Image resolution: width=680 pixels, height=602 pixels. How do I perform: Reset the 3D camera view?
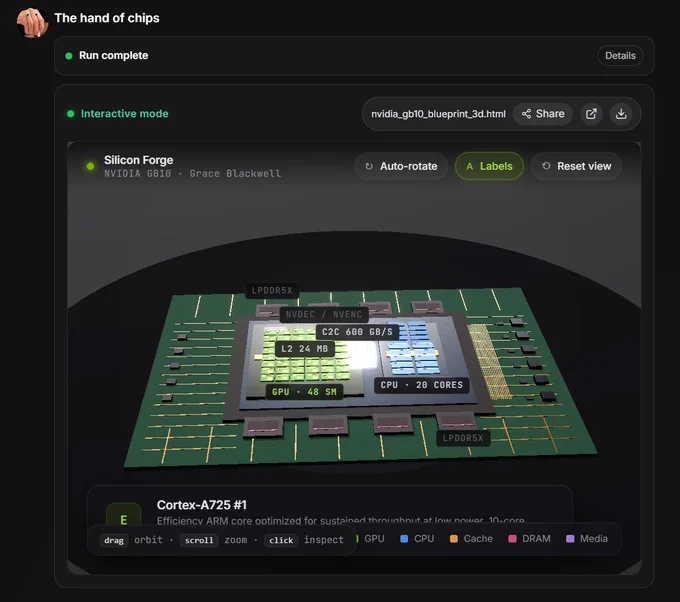[x=576, y=166]
